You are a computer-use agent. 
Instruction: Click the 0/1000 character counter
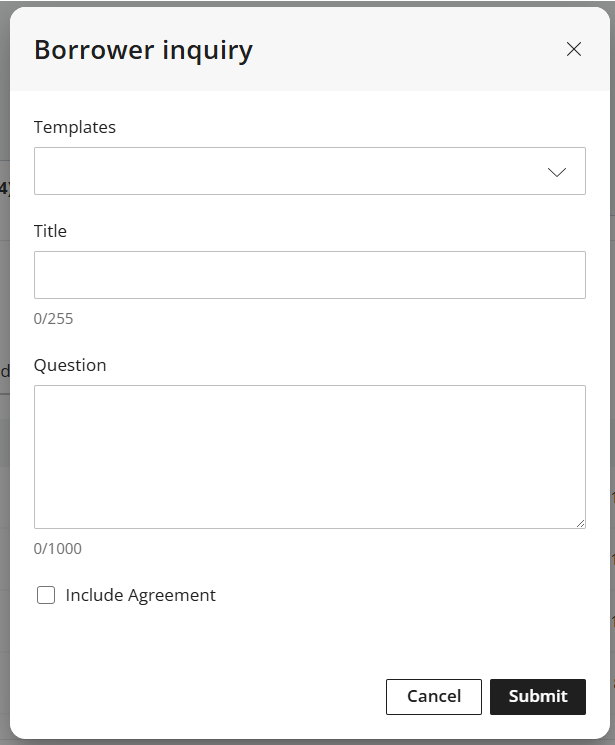58,548
